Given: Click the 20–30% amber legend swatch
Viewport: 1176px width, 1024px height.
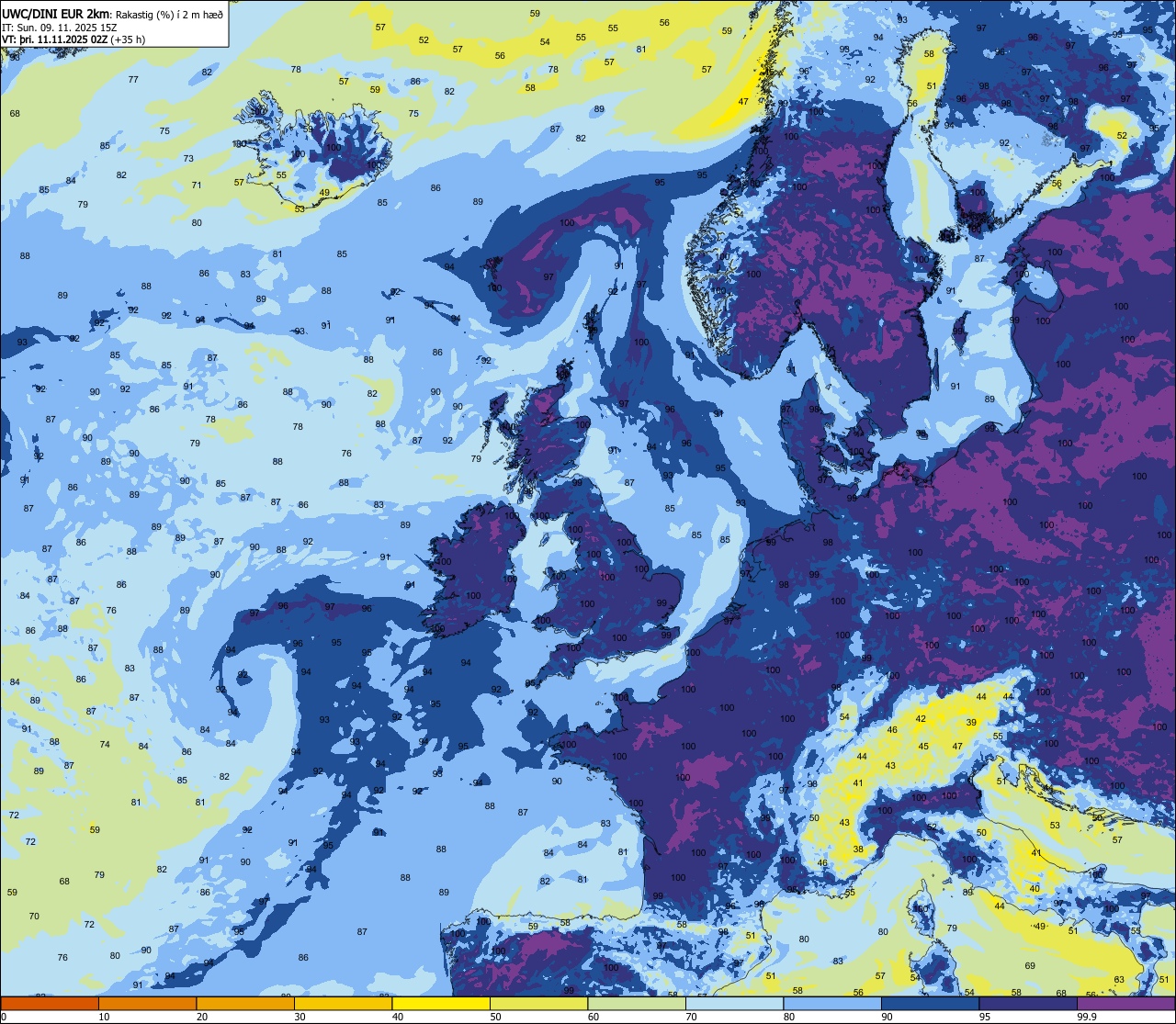Looking at the screenshot, I should (245, 1003).
